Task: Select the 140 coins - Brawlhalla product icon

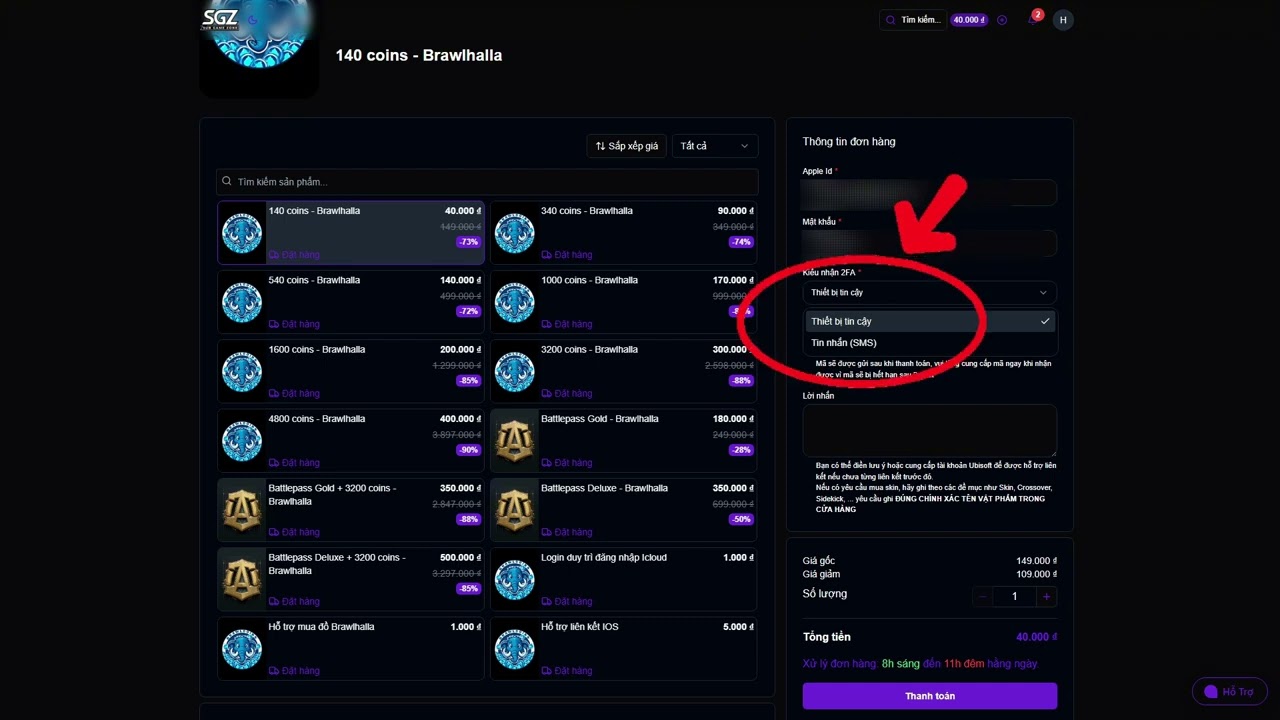Action: click(242, 233)
